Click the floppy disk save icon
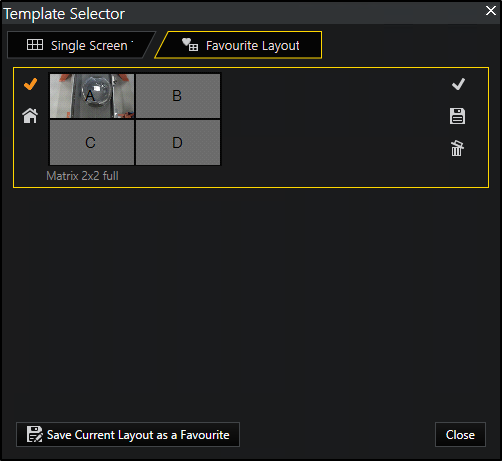The width and height of the screenshot is (502, 461). (457, 116)
